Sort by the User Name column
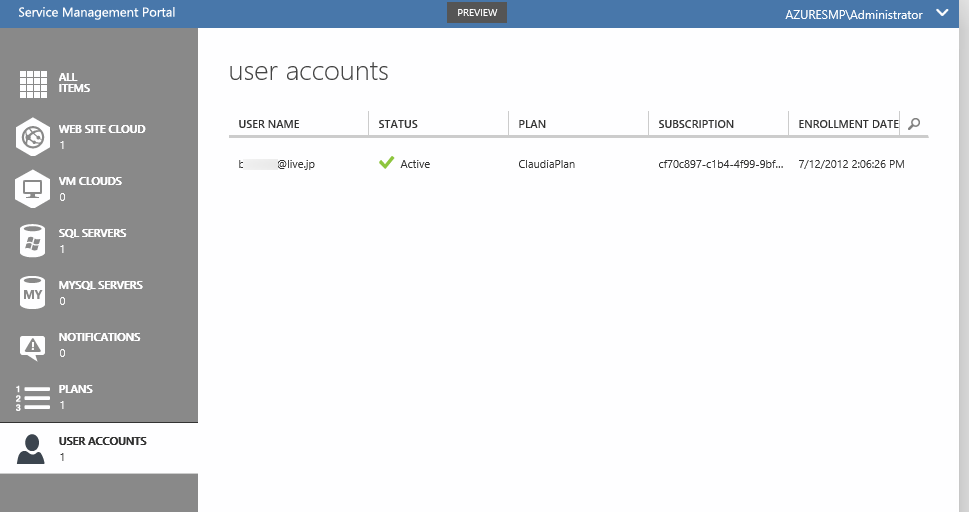The width and height of the screenshot is (969, 512). coord(269,124)
